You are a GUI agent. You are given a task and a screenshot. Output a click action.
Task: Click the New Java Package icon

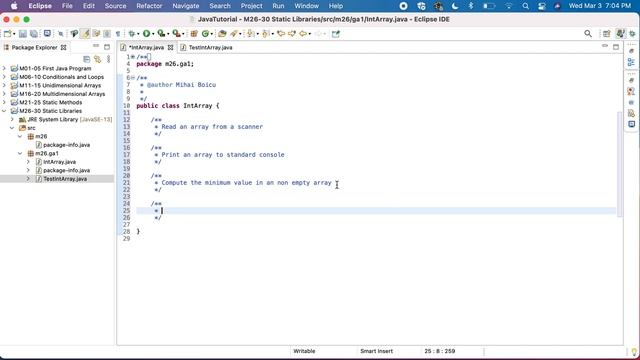pos(194,34)
